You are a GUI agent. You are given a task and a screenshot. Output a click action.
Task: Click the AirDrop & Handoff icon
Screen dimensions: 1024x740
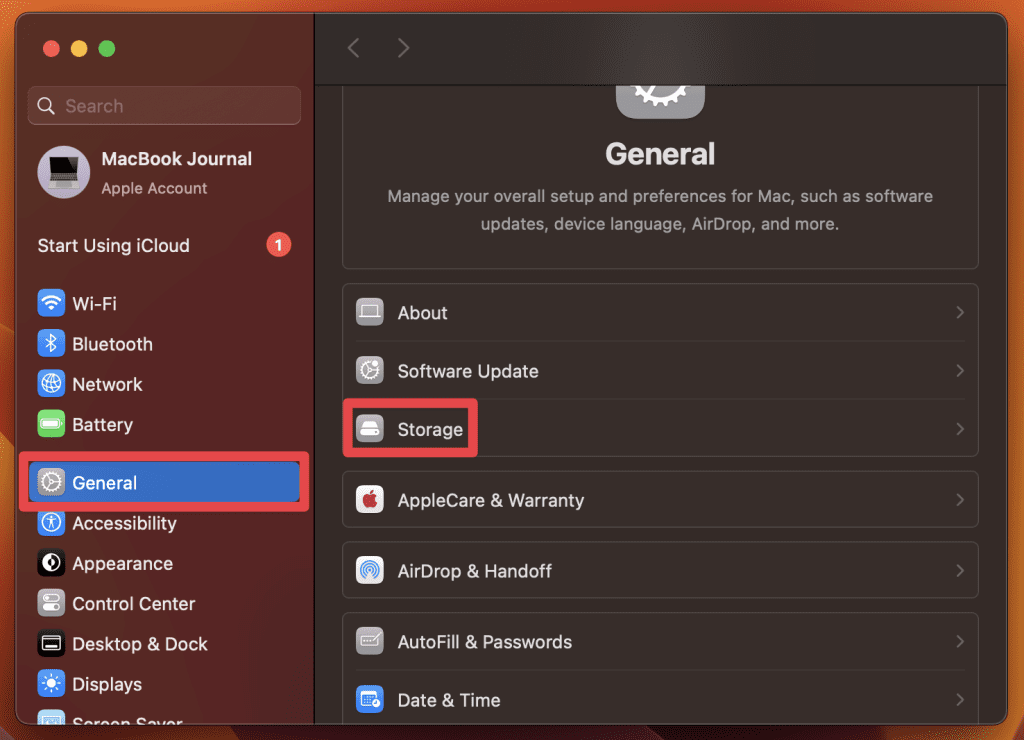[370, 570]
